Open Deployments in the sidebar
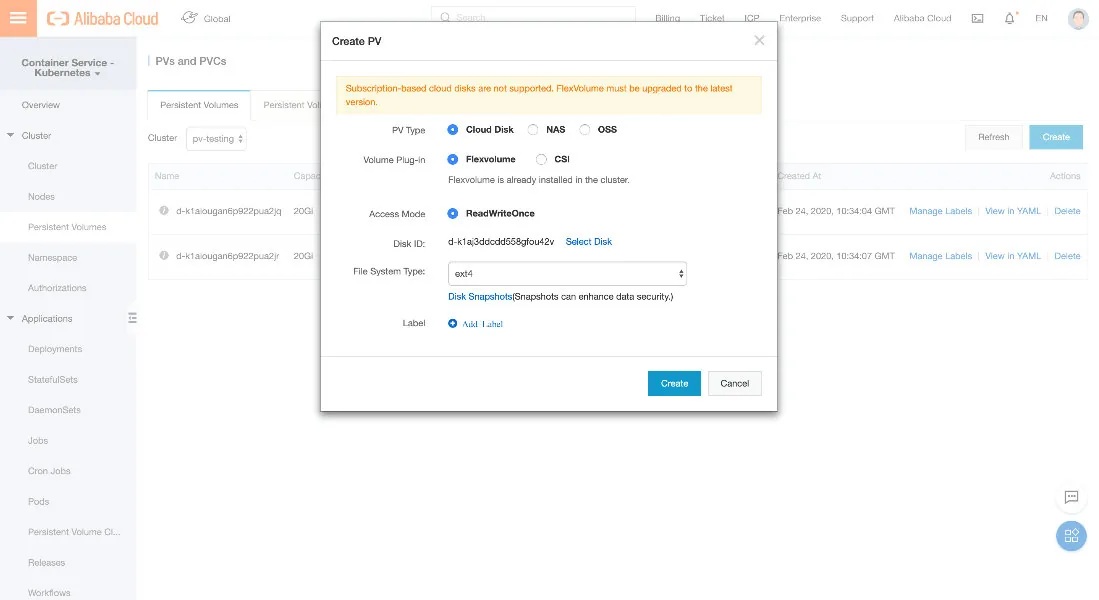The image size is (1099, 600). (x=55, y=349)
